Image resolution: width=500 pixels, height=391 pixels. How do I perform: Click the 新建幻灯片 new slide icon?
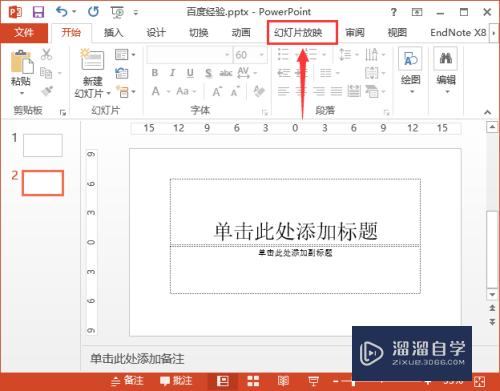pos(92,60)
